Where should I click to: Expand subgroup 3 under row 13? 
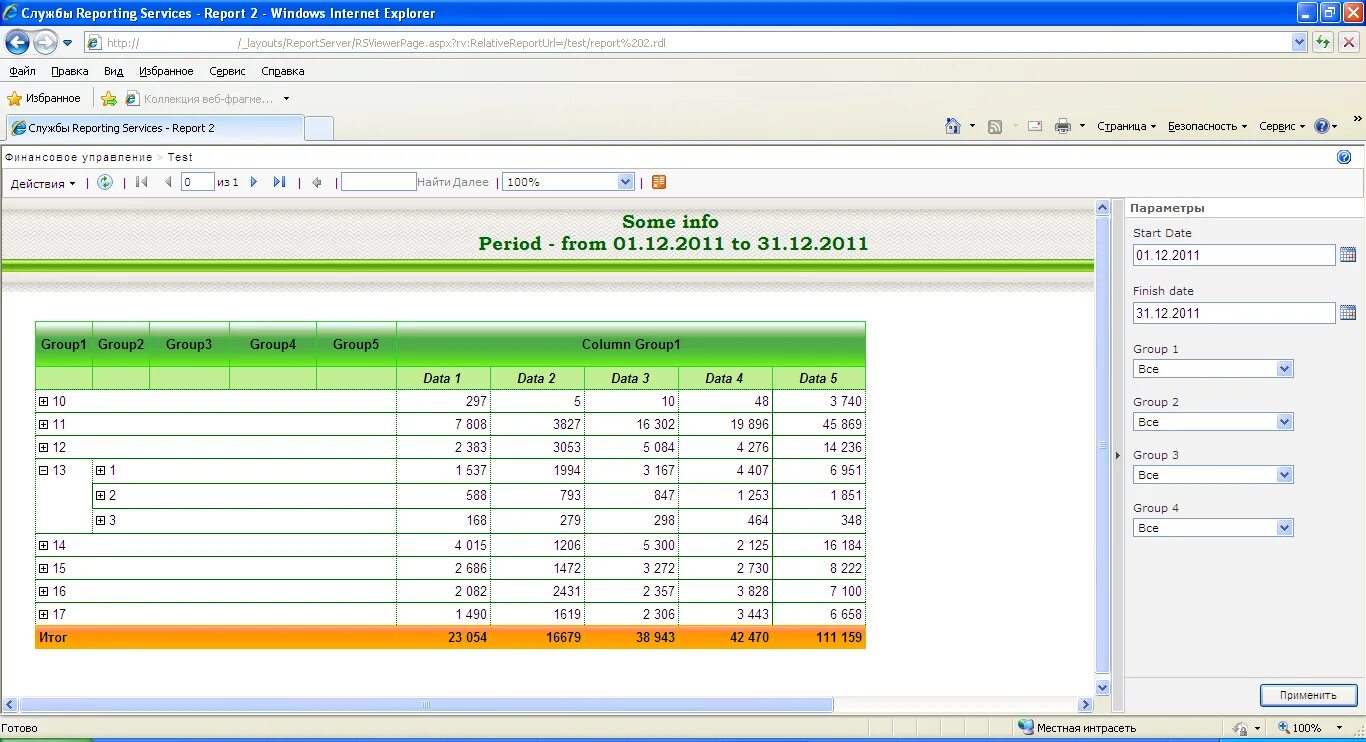click(100, 520)
